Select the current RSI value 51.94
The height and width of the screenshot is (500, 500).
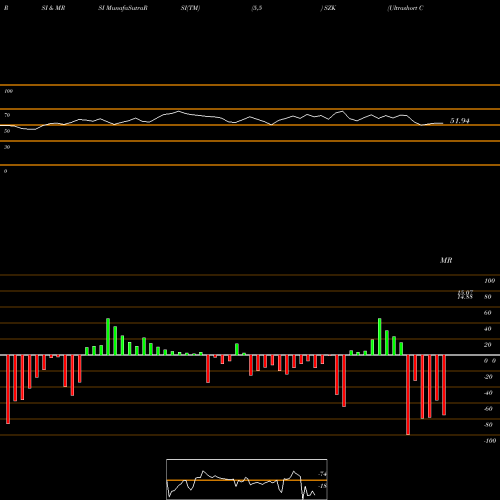[x=460, y=121]
